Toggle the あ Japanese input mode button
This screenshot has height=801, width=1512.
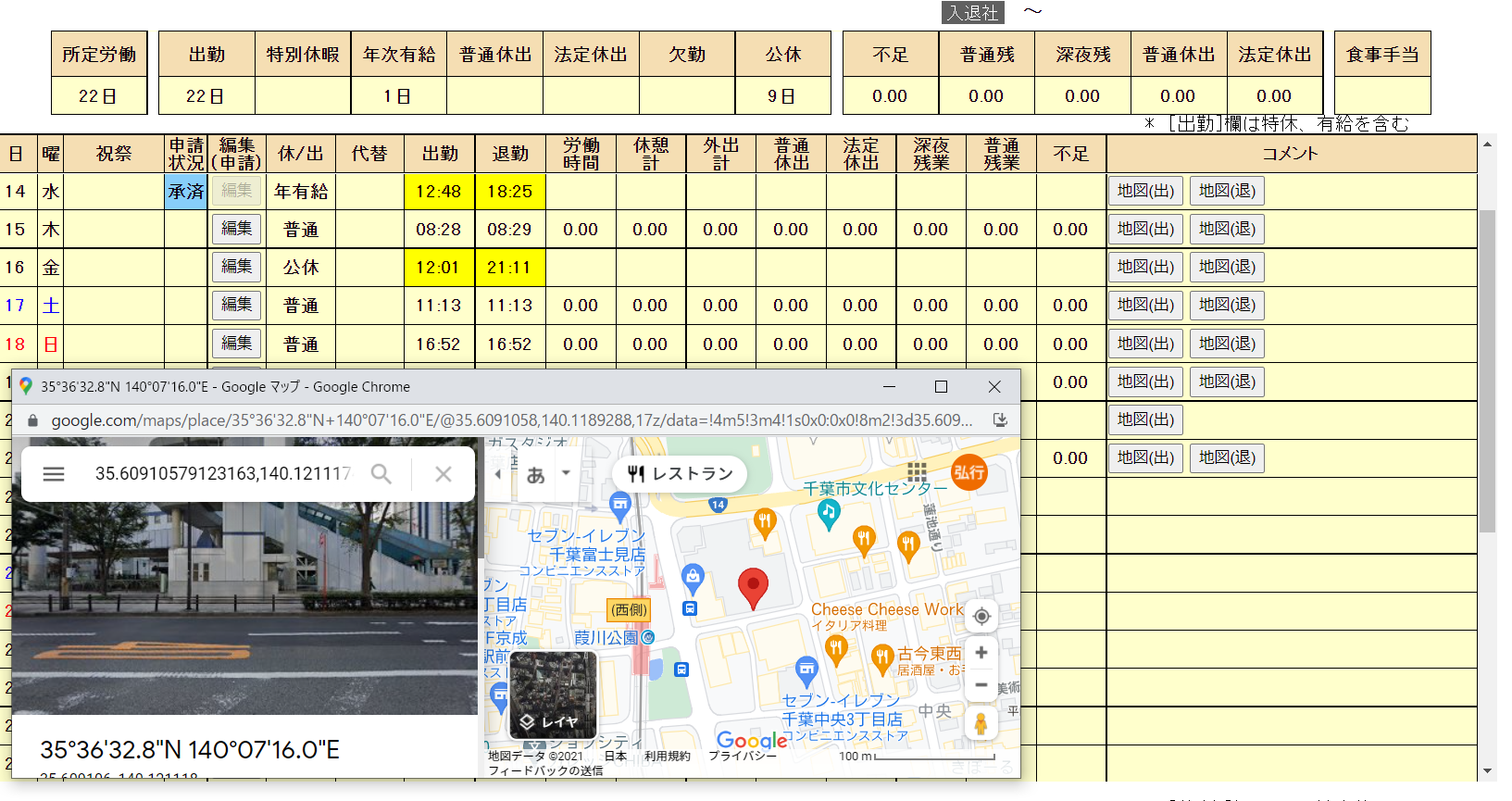click(x=536, y=475)
